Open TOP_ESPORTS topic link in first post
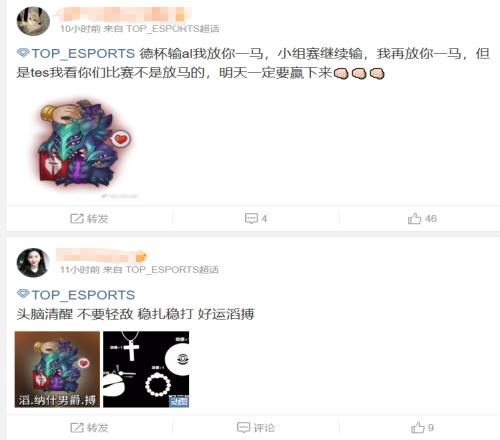This screenshot has width=500, height=440. click(x=83, y=53)
